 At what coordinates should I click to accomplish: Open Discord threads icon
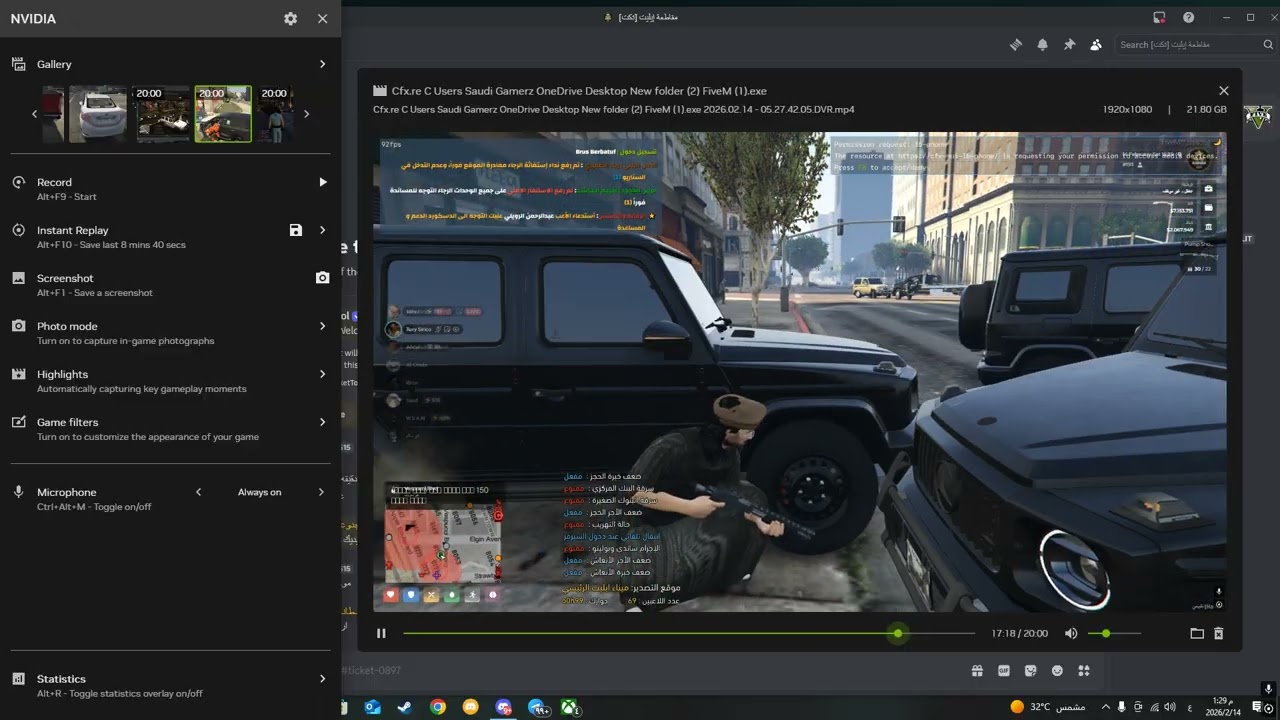tap(1016, 45)
